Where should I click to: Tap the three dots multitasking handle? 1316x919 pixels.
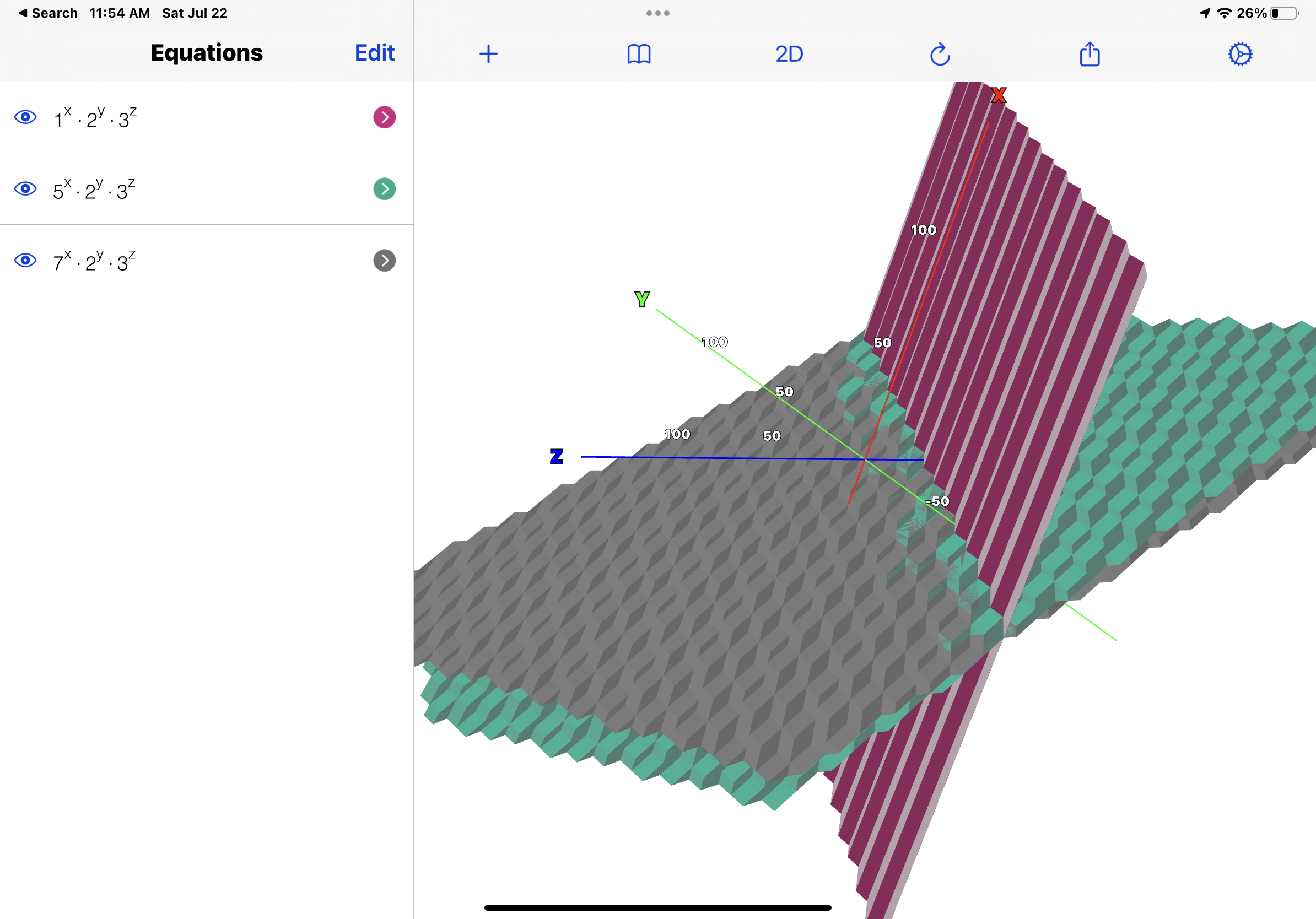click(657, 13)
